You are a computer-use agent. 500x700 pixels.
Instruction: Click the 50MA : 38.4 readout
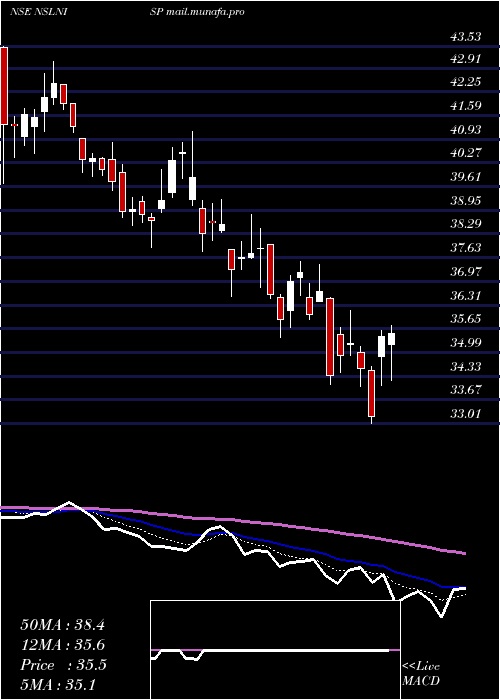[62, 625]
